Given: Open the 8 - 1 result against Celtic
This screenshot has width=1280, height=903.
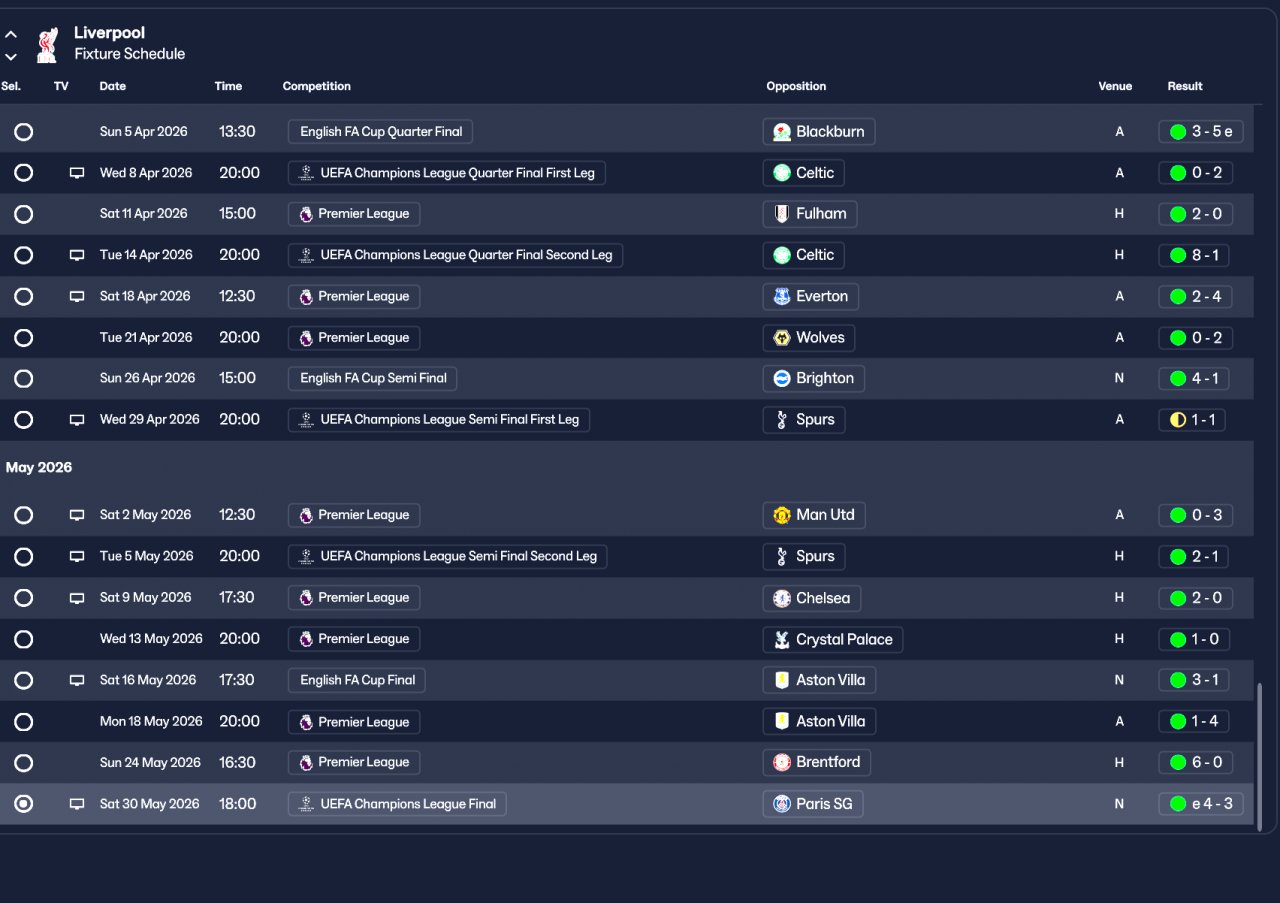Looking at the screenshot, I should pyautogui.click(x=1195, y=255).
